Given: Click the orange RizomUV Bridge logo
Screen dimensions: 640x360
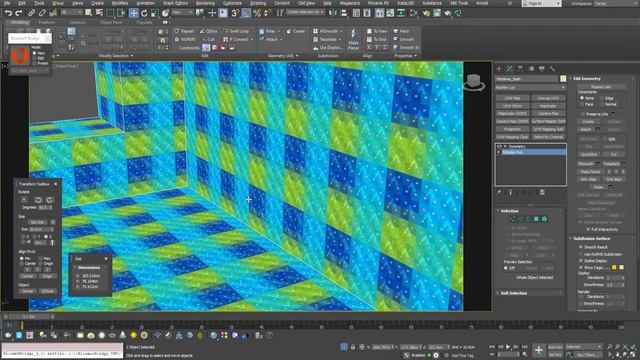Looking at the screenshot, I should click(x=19, y=56).
